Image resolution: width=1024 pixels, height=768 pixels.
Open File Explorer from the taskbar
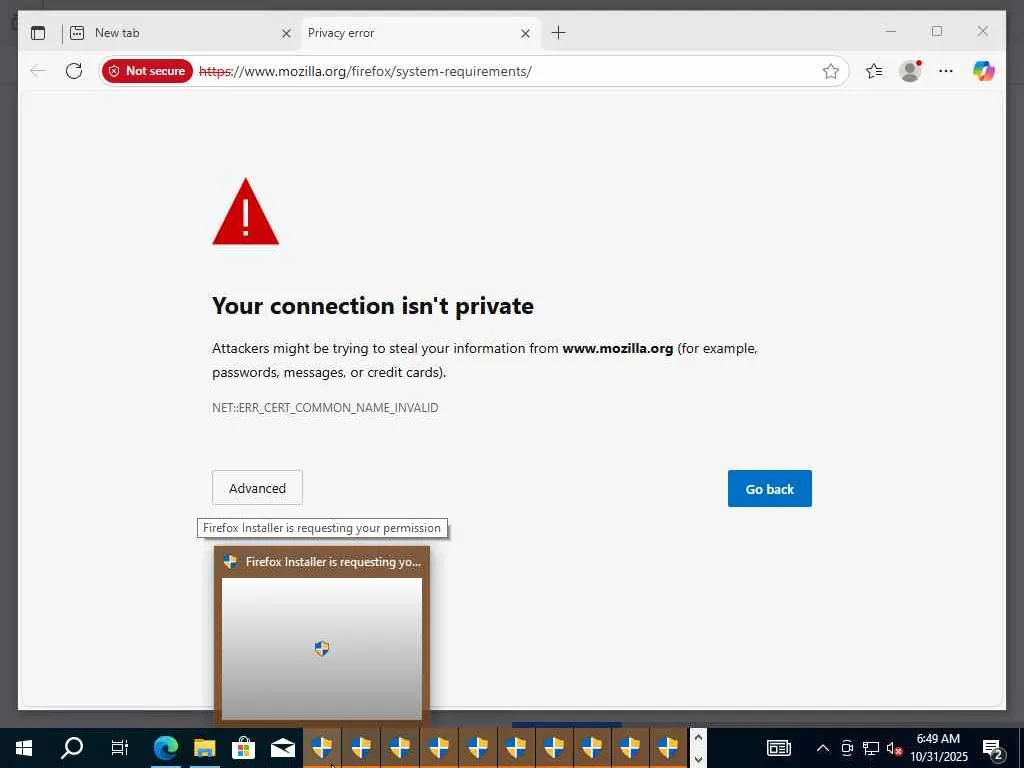tap(204, 748)
